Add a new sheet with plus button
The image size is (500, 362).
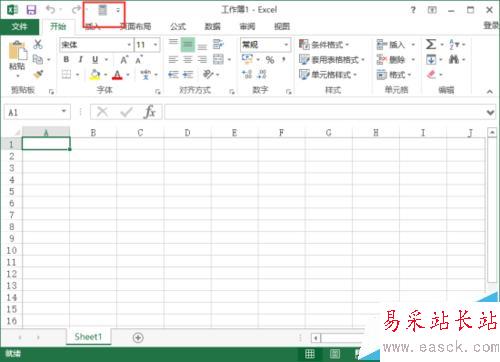tap(138, 338)
